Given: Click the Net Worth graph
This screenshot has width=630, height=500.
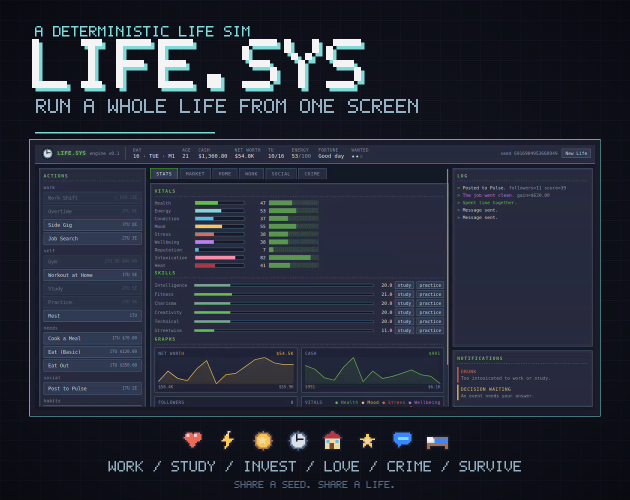Looking at the screenshot, I should pyautogui.click(x=226, y=370).
